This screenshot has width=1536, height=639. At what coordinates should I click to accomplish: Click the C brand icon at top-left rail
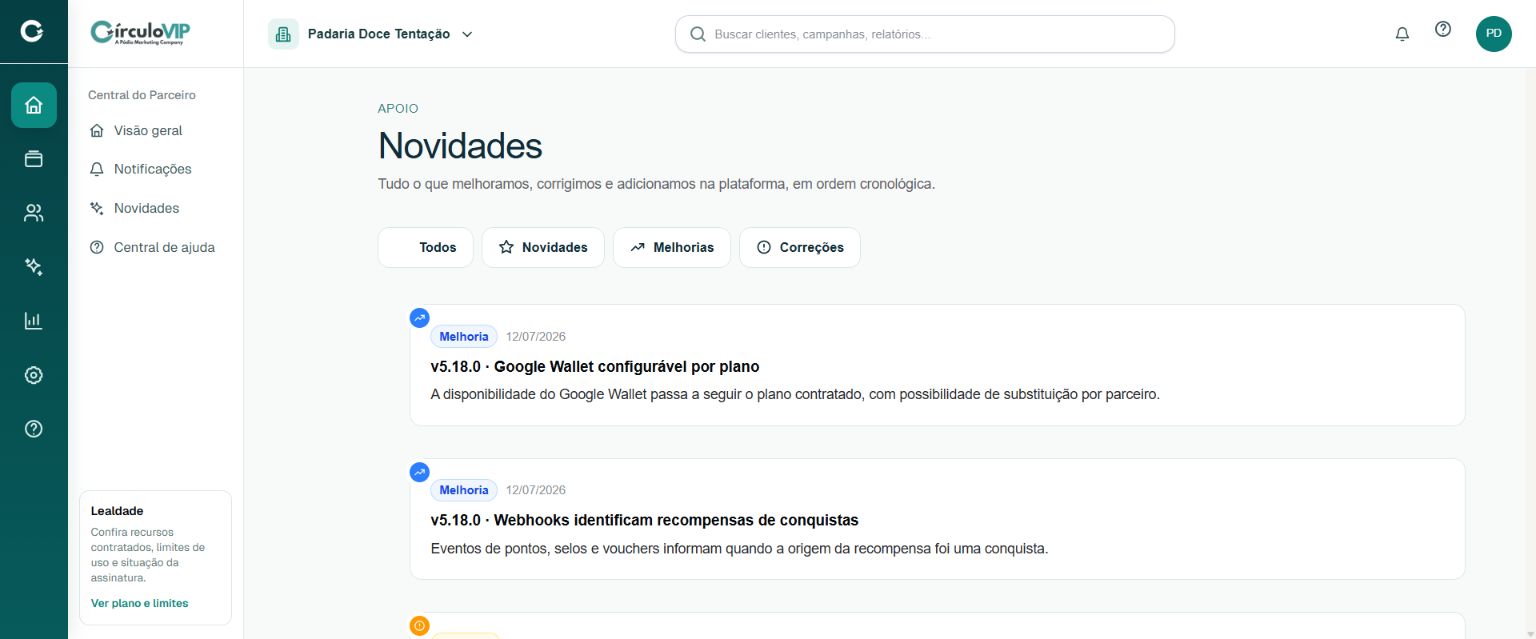pos(33,33)
